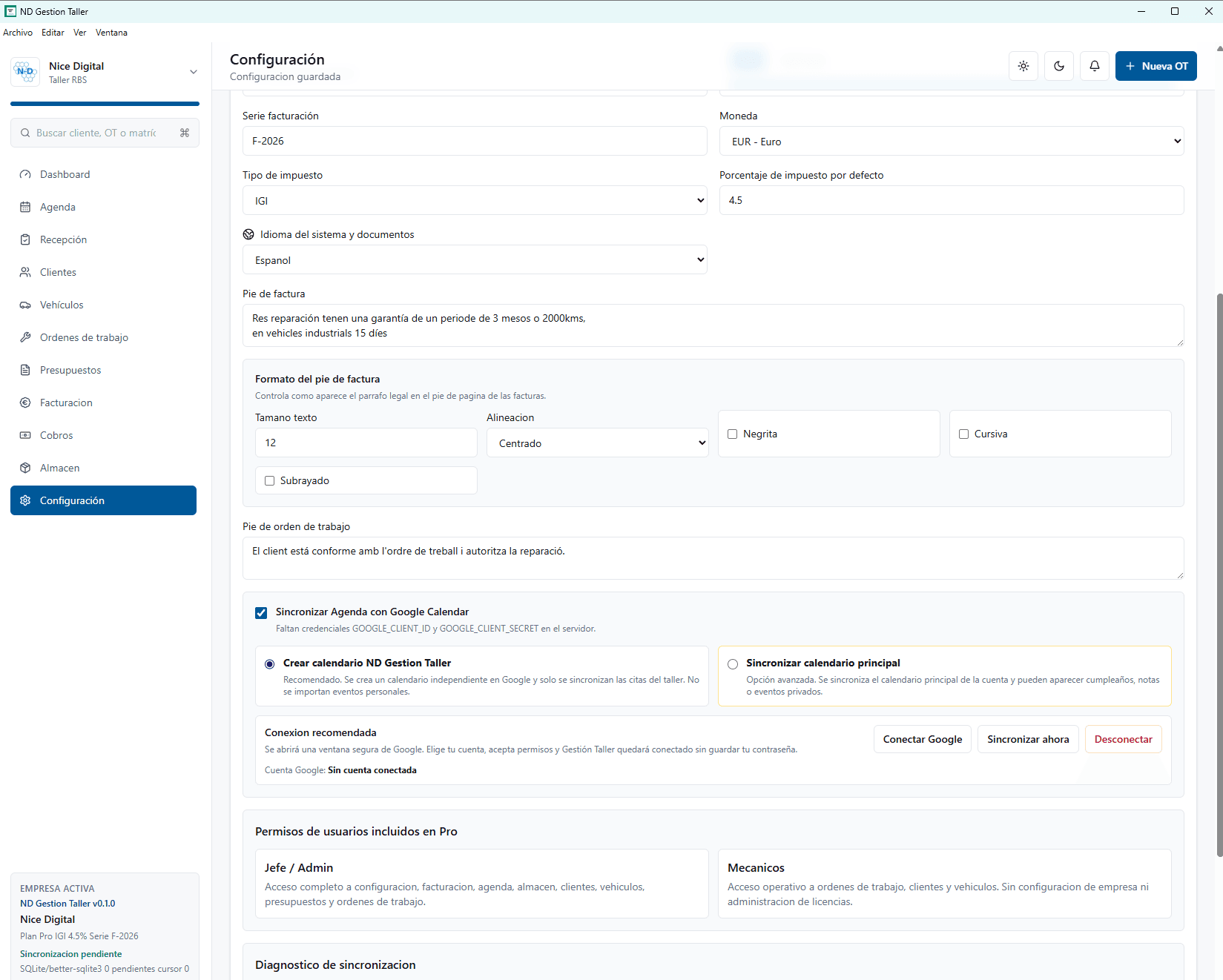Open the Ventana menu
The width and height of the screenshot is (1223, 980).
(111, 33)
